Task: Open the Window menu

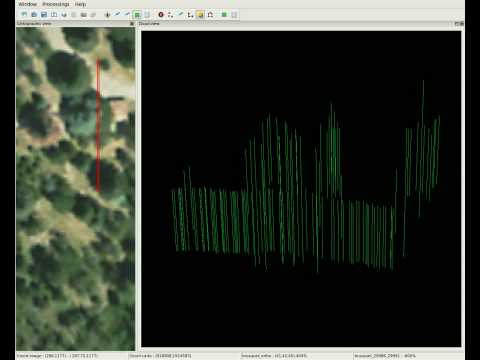Action: 27,4
